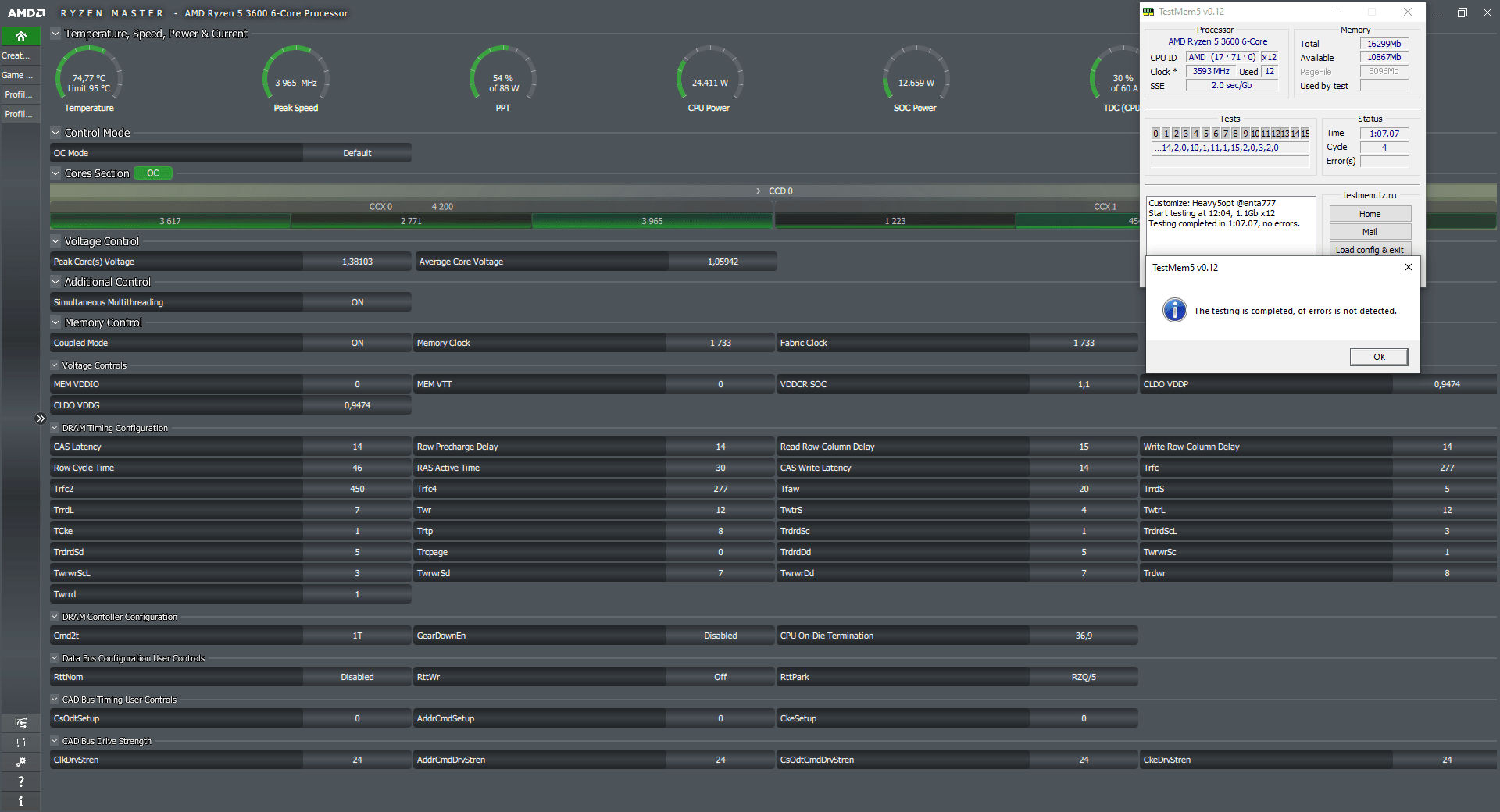This screenshot has width=1500, height=812.
Task: Click the 3 617 core speed bar
Action: coord(170,221)
